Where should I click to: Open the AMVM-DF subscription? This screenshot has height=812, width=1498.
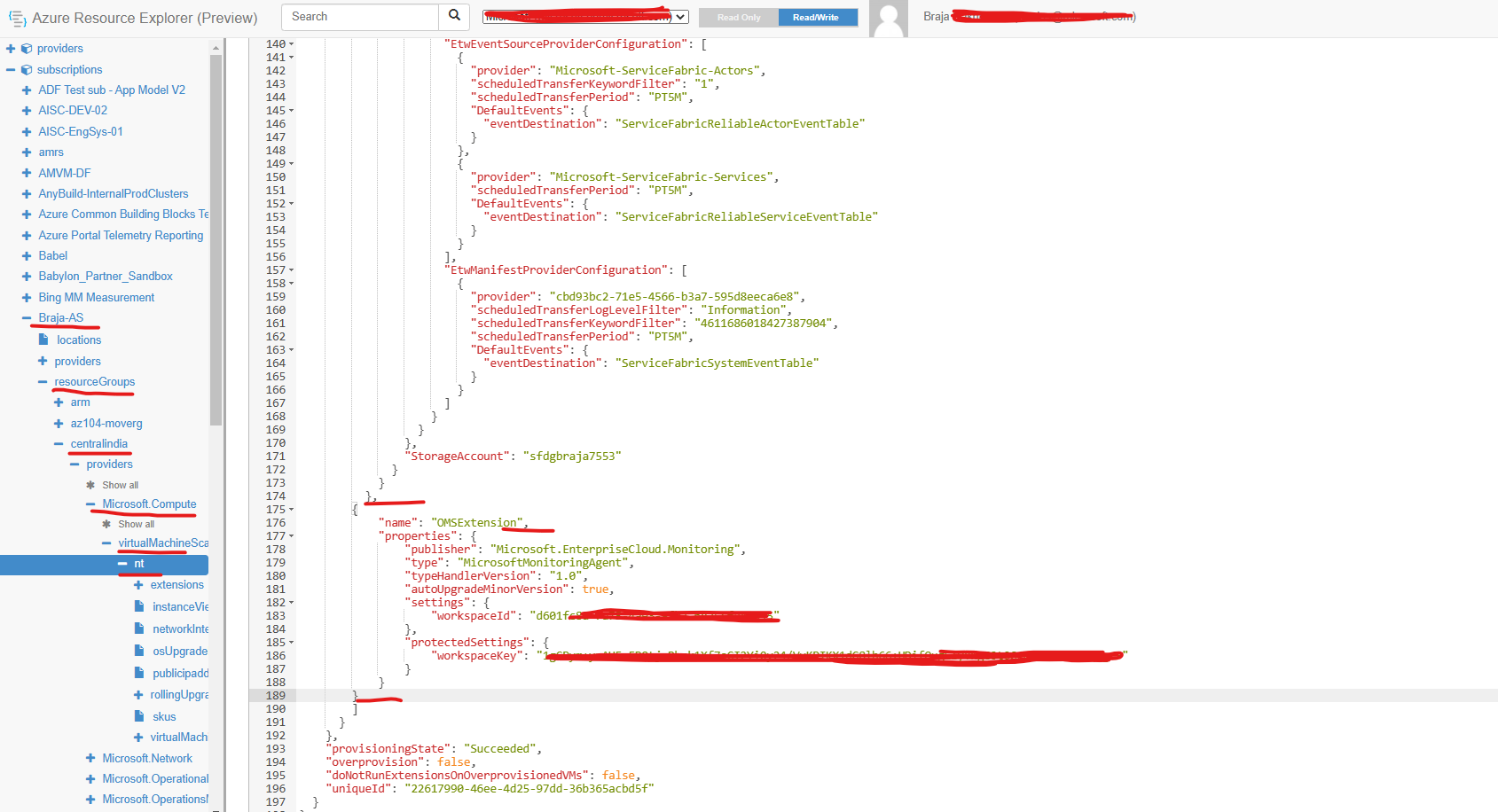tap(65, 173)
